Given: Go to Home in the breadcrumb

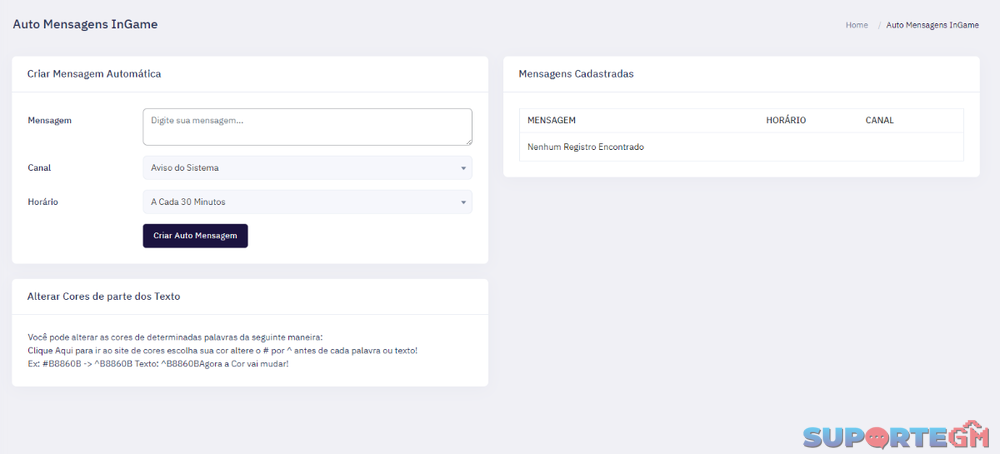Looking at the screenshot, I should pyautogui.click(x=856, y=25).
